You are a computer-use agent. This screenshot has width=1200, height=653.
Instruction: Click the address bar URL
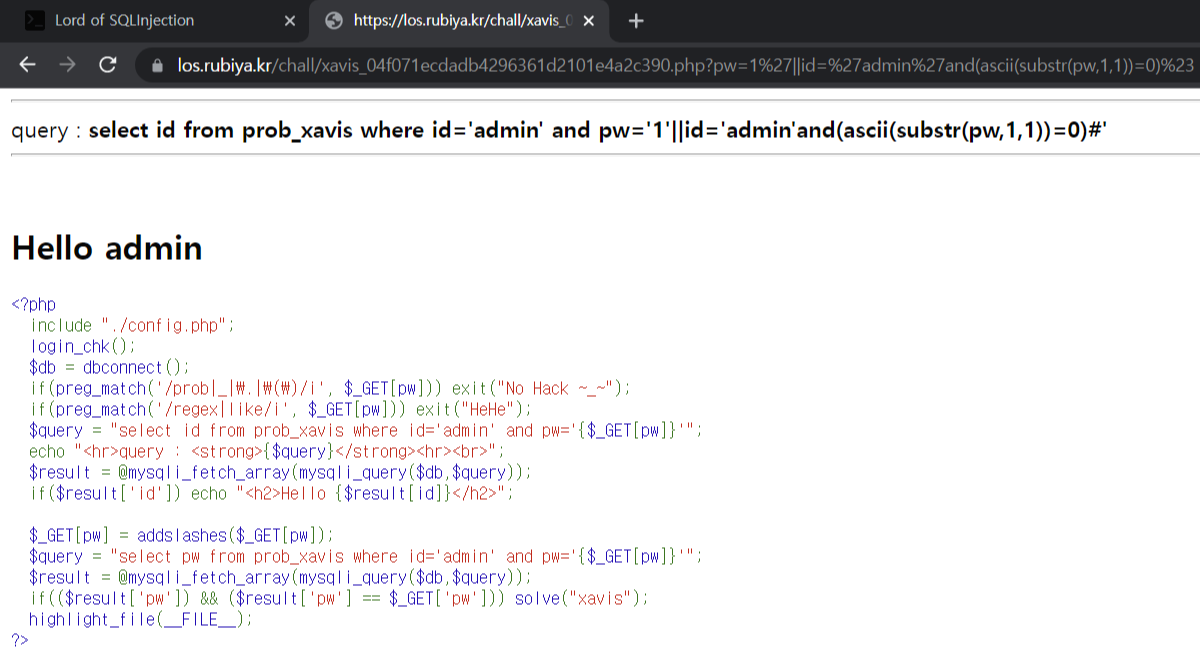(x=686, y=66)
